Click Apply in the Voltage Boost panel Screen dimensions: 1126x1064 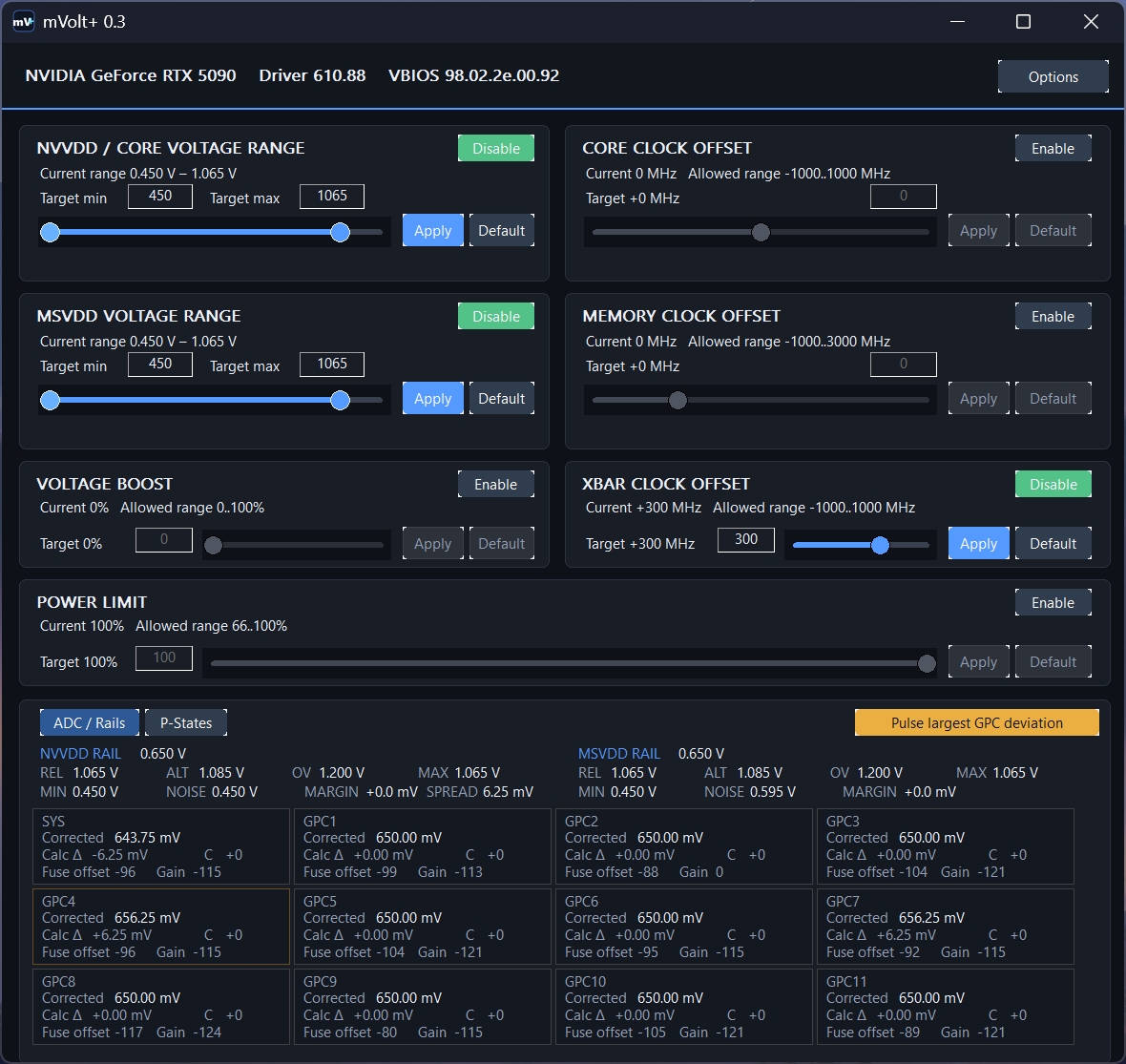pos(433,543)
